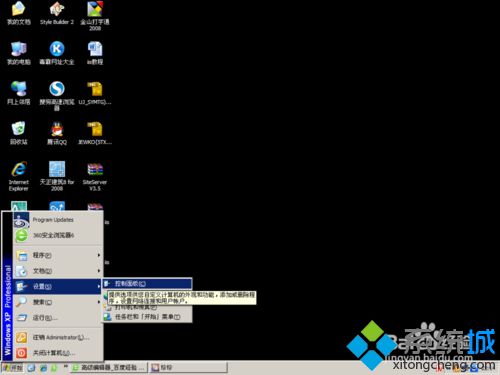Screen dimensions: 500x375
Task: Select the ie教程 document icon
Action: (x=95, y=53)
